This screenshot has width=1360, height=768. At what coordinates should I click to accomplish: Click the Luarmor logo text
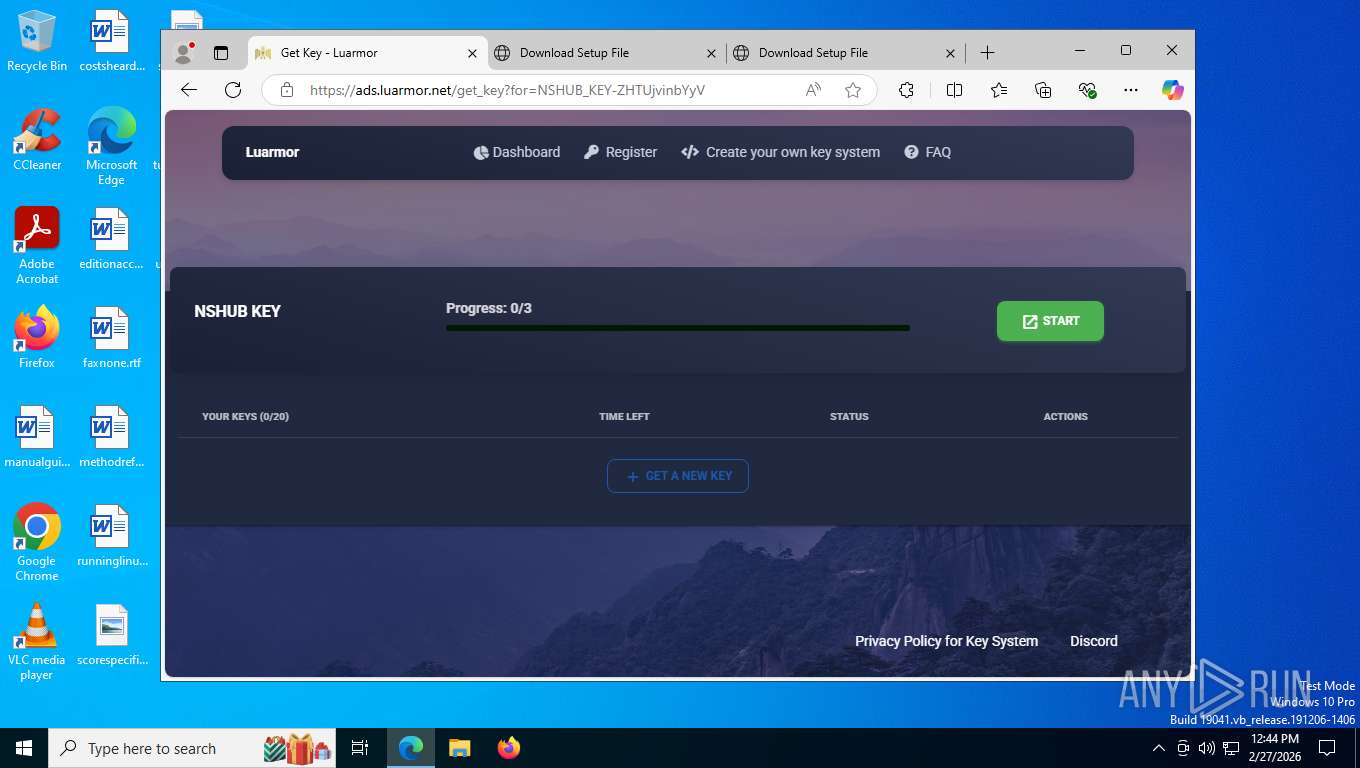(x=272, y=152)
